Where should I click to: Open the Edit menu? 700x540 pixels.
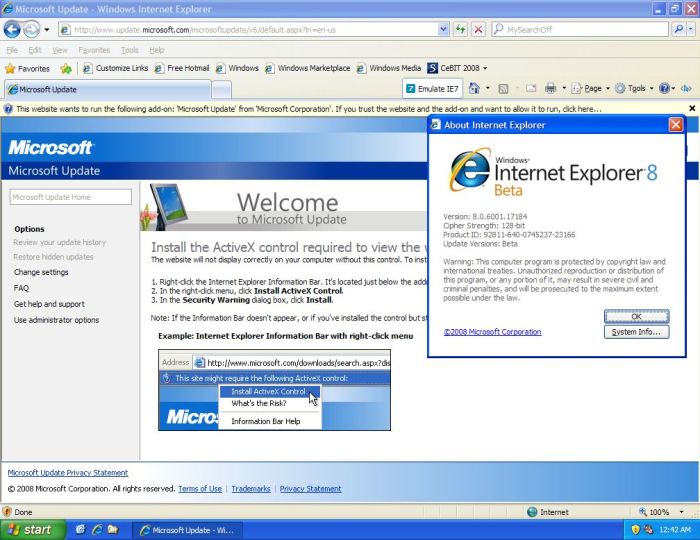[35, 50]
